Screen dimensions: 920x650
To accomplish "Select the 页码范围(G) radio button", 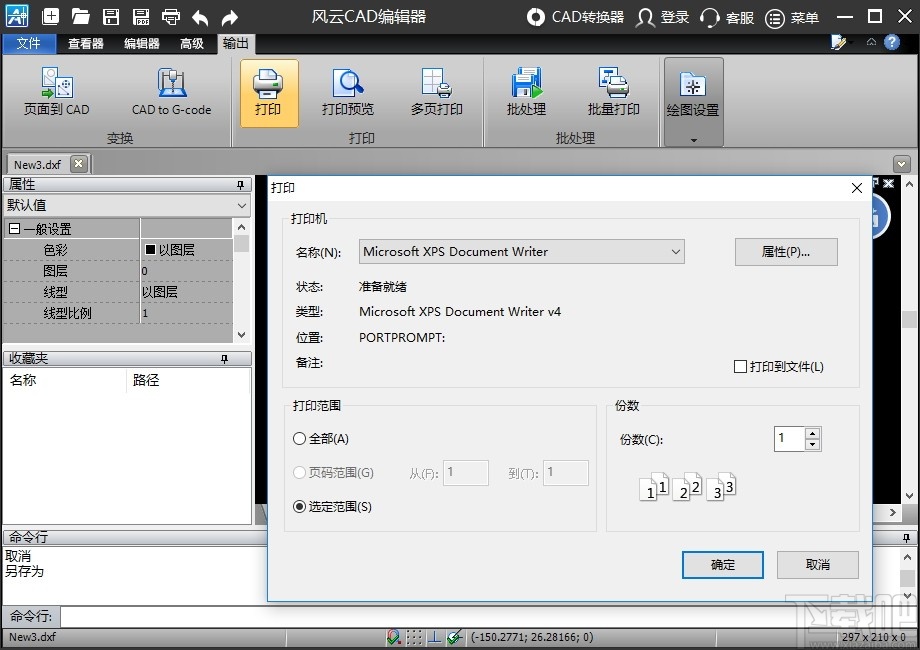I will coord(299,472).
